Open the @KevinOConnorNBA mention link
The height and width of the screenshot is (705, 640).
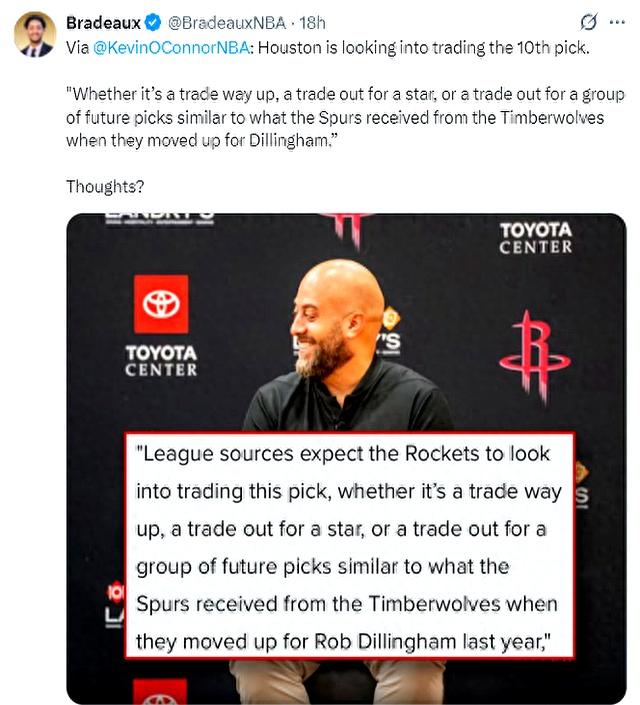171,48
